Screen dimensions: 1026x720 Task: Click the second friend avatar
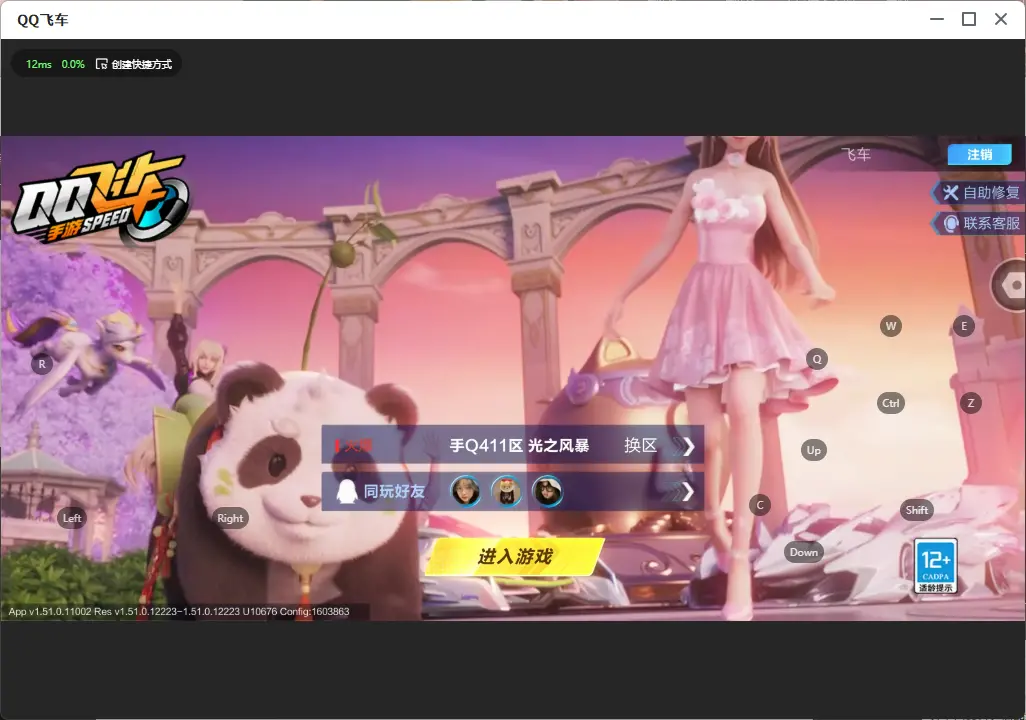506,491
